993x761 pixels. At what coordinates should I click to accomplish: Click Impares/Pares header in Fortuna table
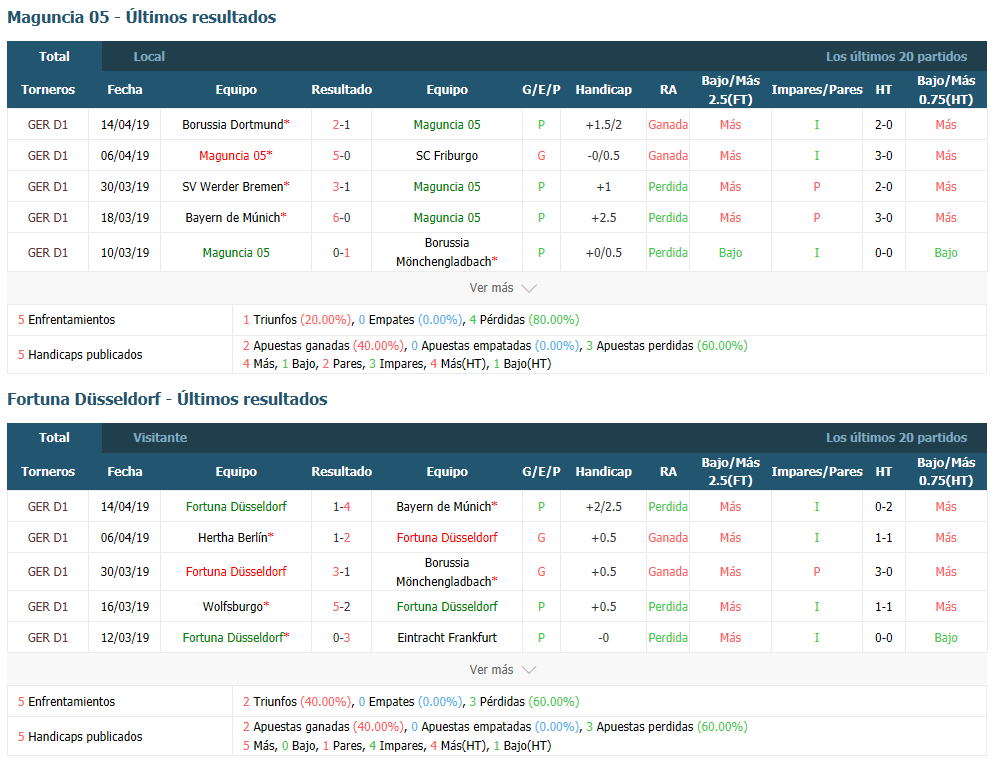817,472
